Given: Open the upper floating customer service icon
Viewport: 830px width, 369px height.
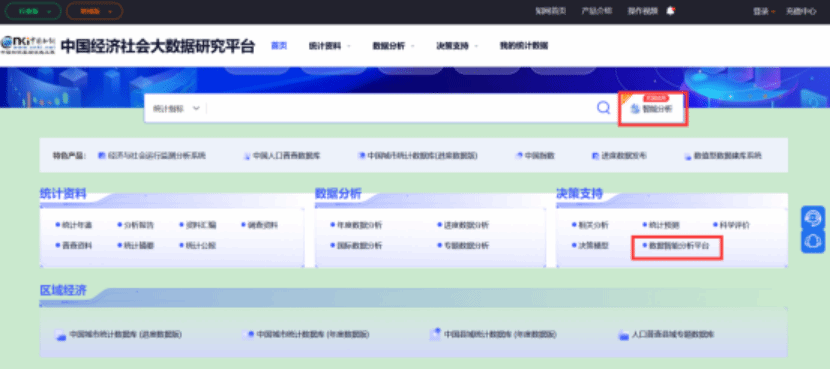Looking at the screenshot, I should (813, 217).
